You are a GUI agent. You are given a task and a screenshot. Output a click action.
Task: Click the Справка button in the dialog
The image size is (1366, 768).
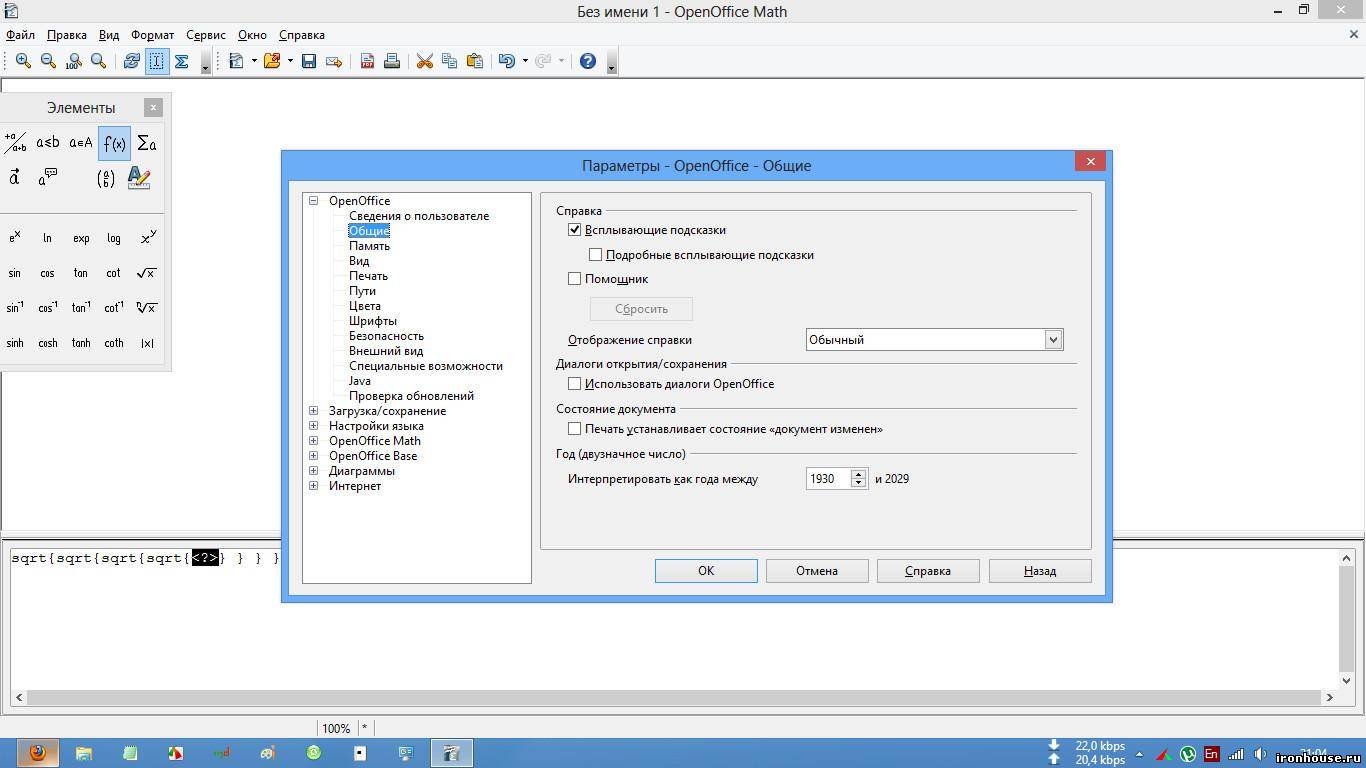point(928,571)
